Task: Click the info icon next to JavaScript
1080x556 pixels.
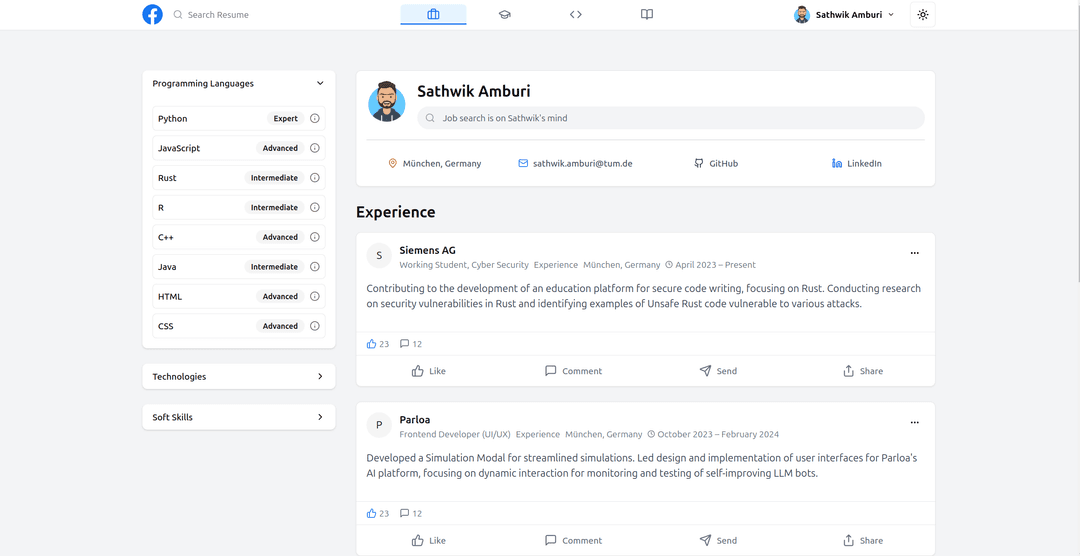Action: 315,148
